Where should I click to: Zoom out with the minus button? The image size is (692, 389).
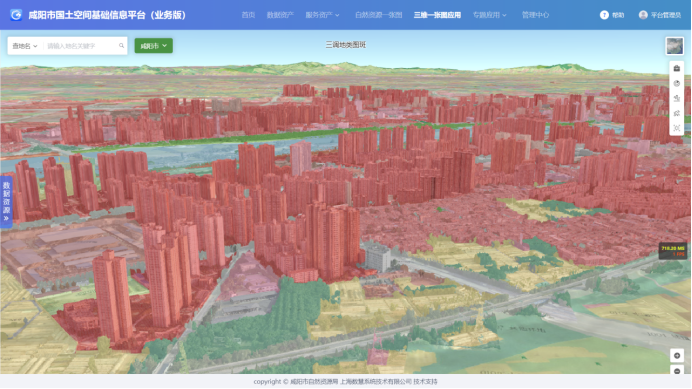tap(677, 370)
